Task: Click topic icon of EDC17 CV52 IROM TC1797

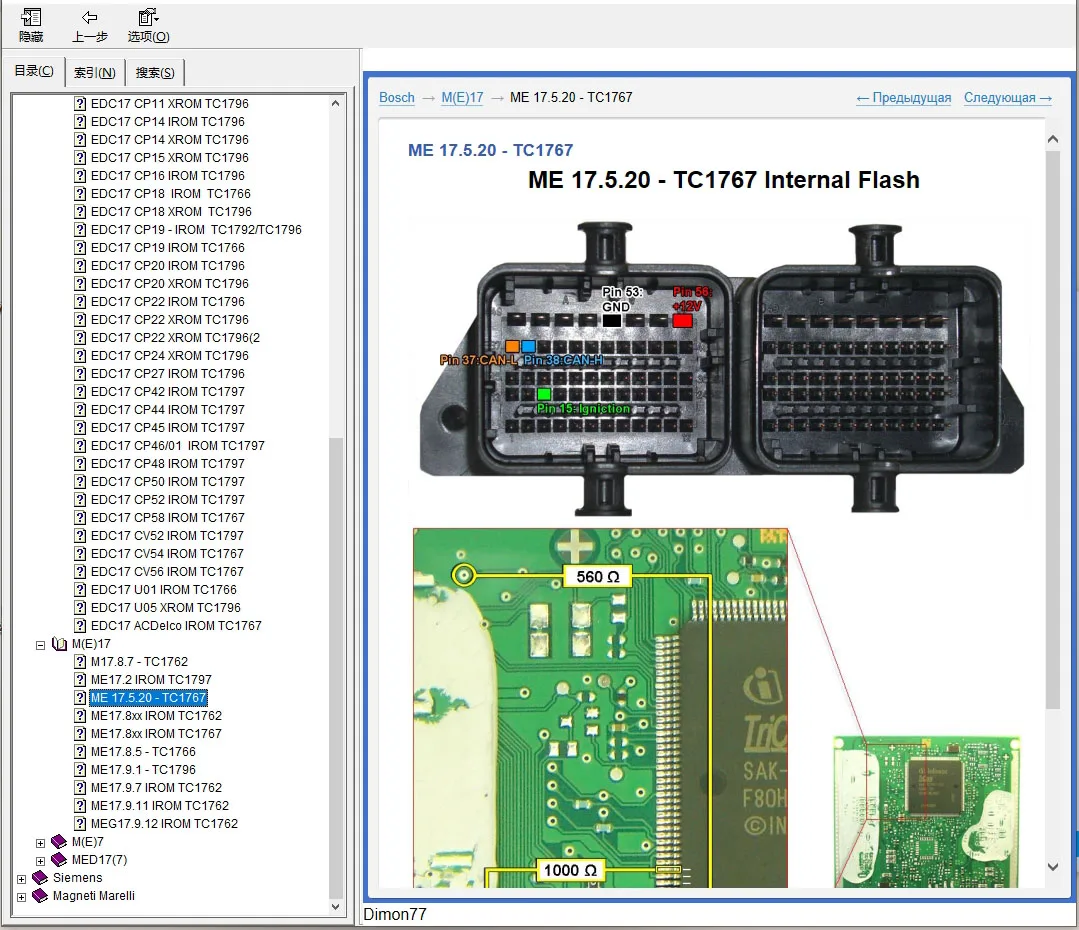Action: 81,536
